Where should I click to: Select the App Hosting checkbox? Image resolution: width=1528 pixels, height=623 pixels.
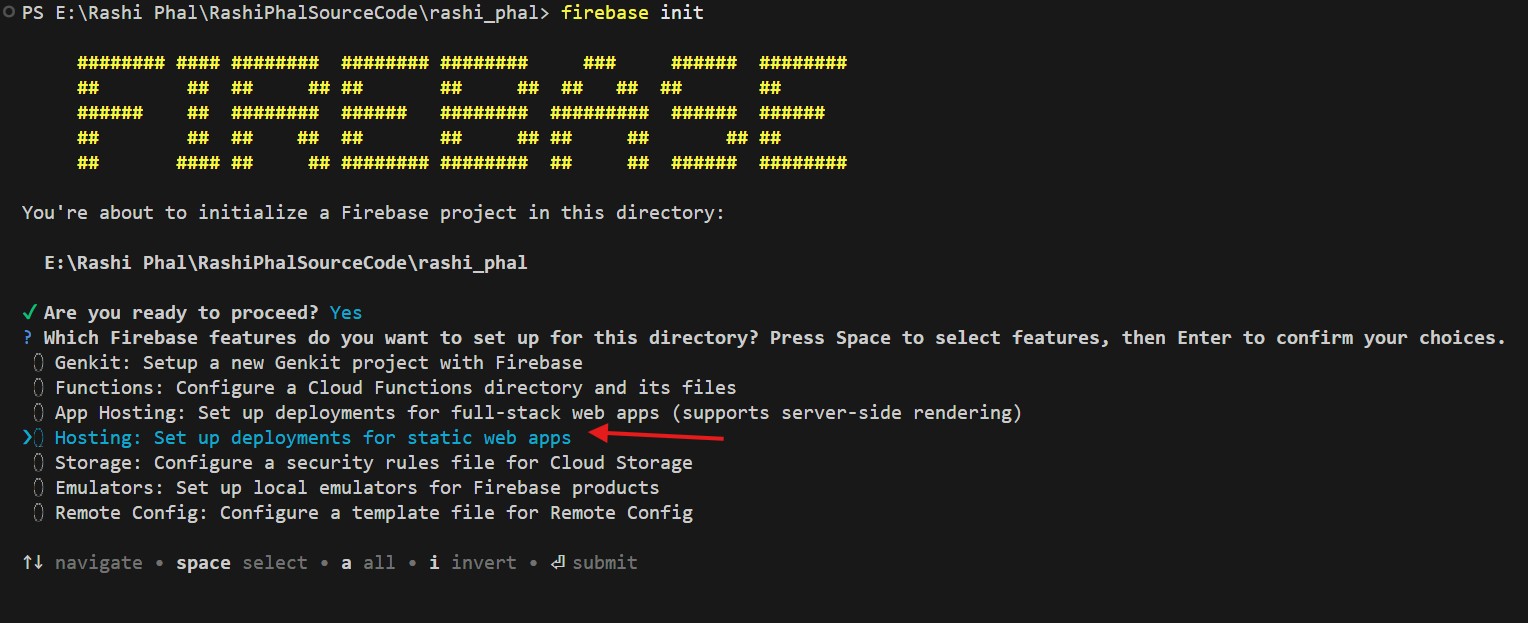point(38,413)
